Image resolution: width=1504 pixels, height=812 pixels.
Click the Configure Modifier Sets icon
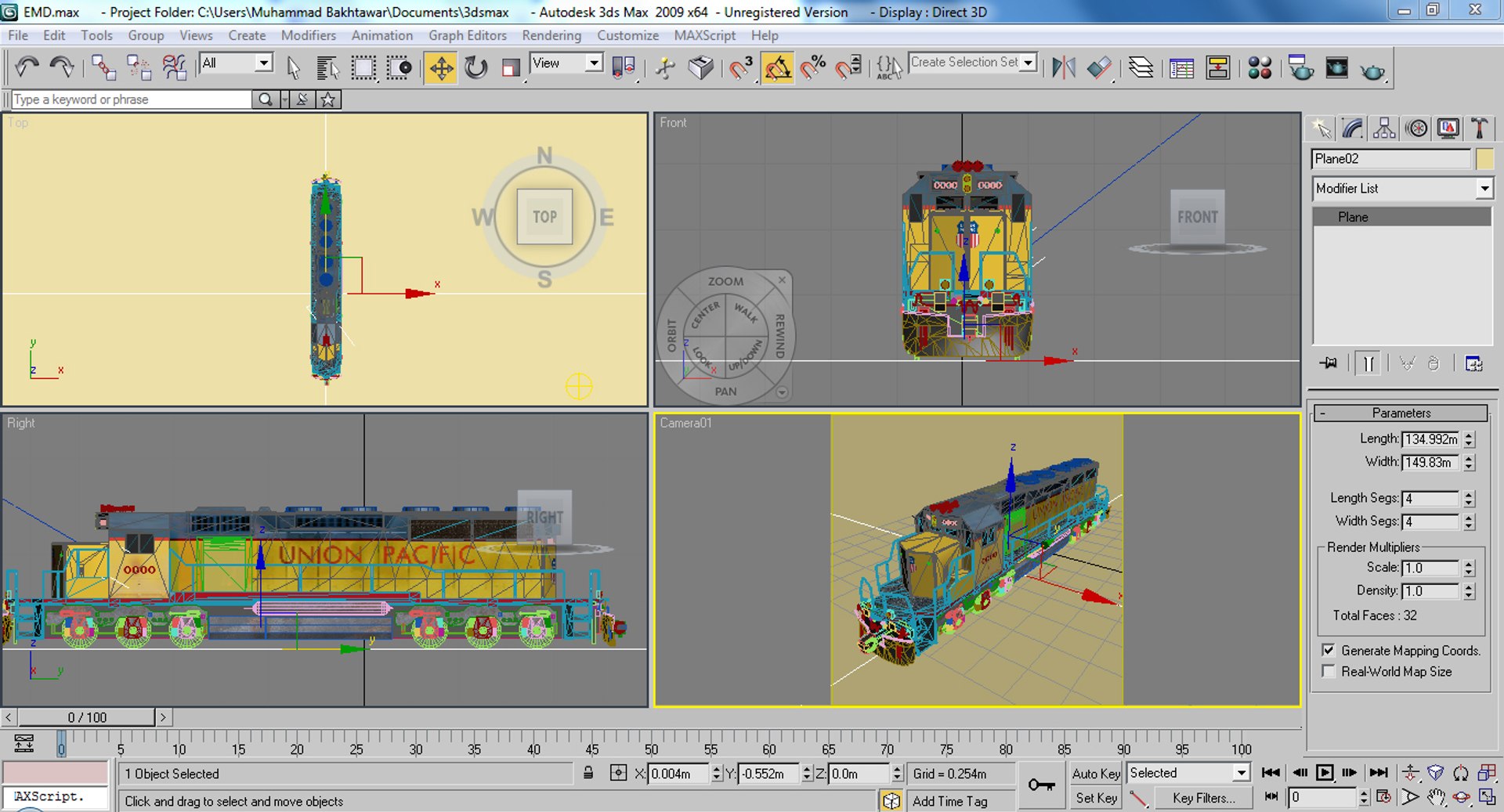[x=1473, y=363]
